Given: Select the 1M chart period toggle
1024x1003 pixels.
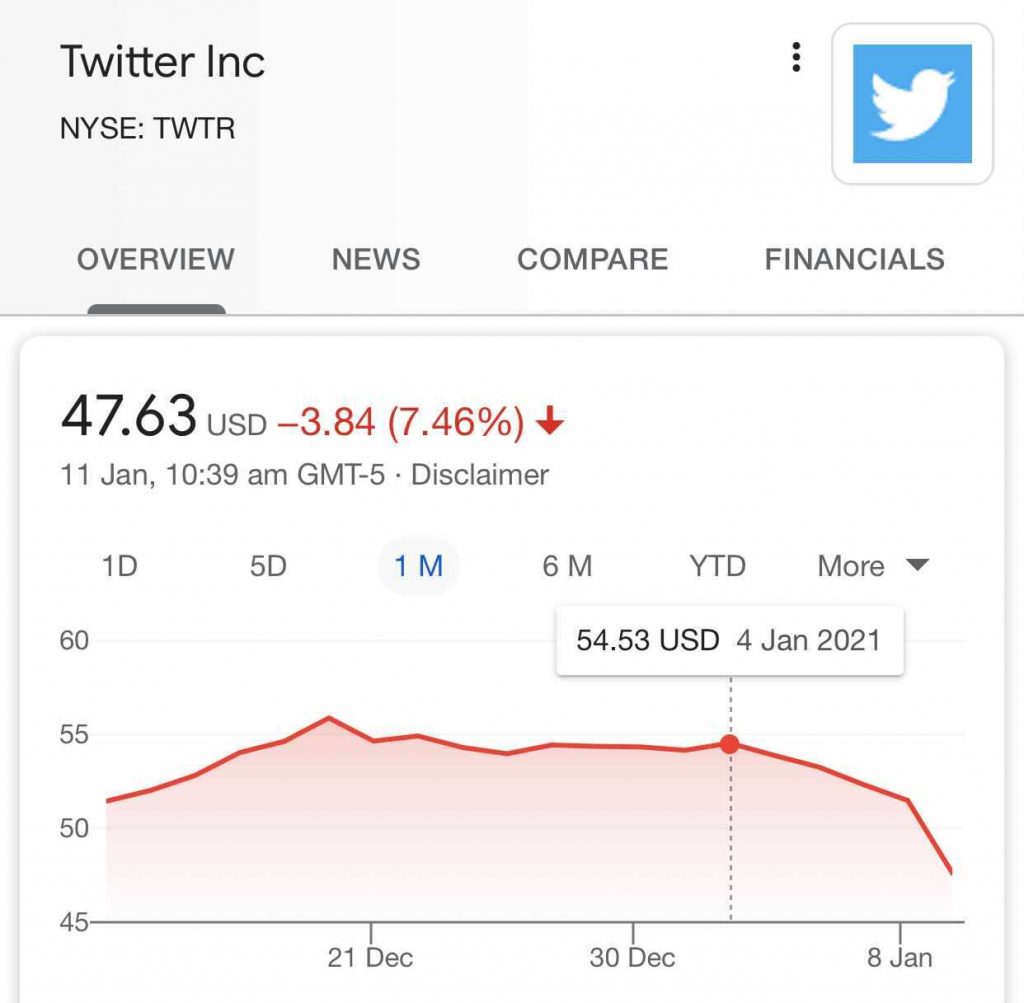Looking at the screenshot, I should pyautogui.click(x=418, y=566).
